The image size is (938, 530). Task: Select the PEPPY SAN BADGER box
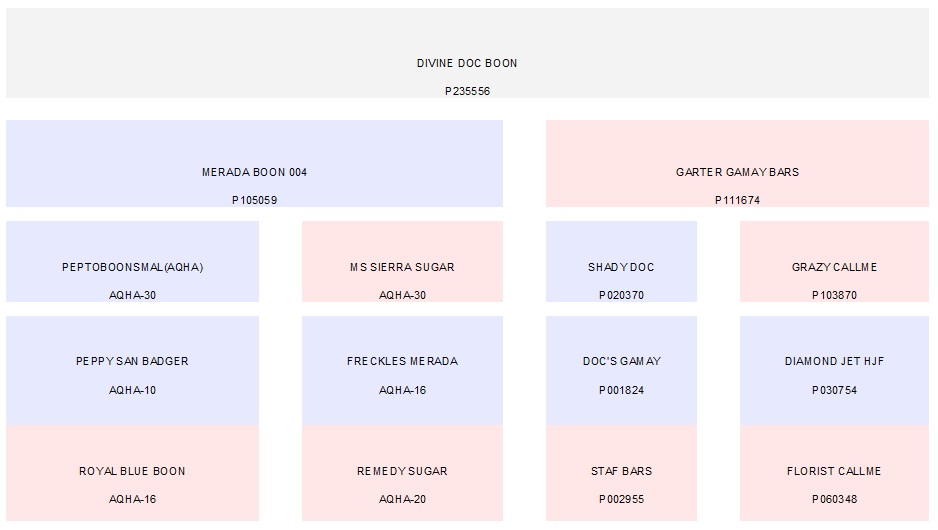(x=132, y=361)
